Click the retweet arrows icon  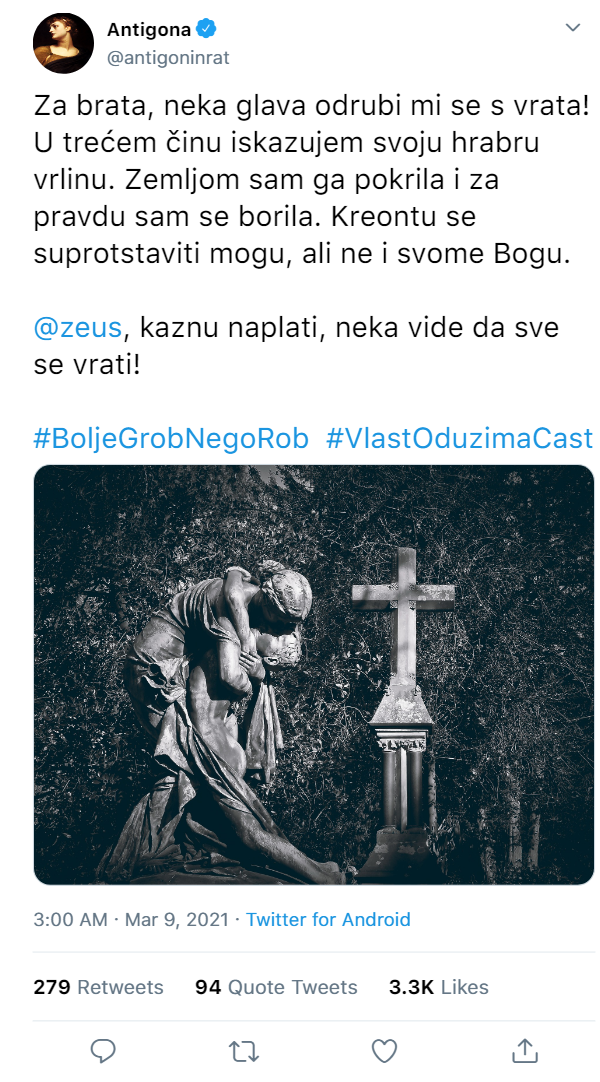243,1051
